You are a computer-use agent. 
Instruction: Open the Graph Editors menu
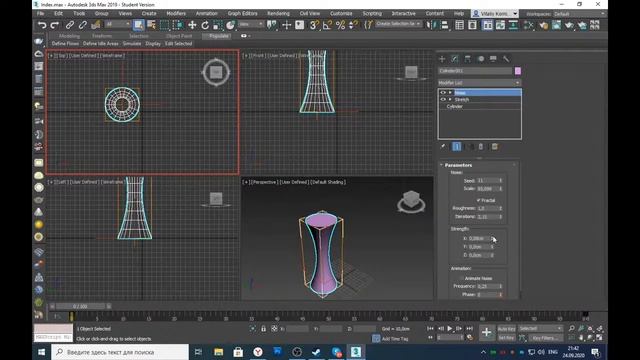point(242,13)
